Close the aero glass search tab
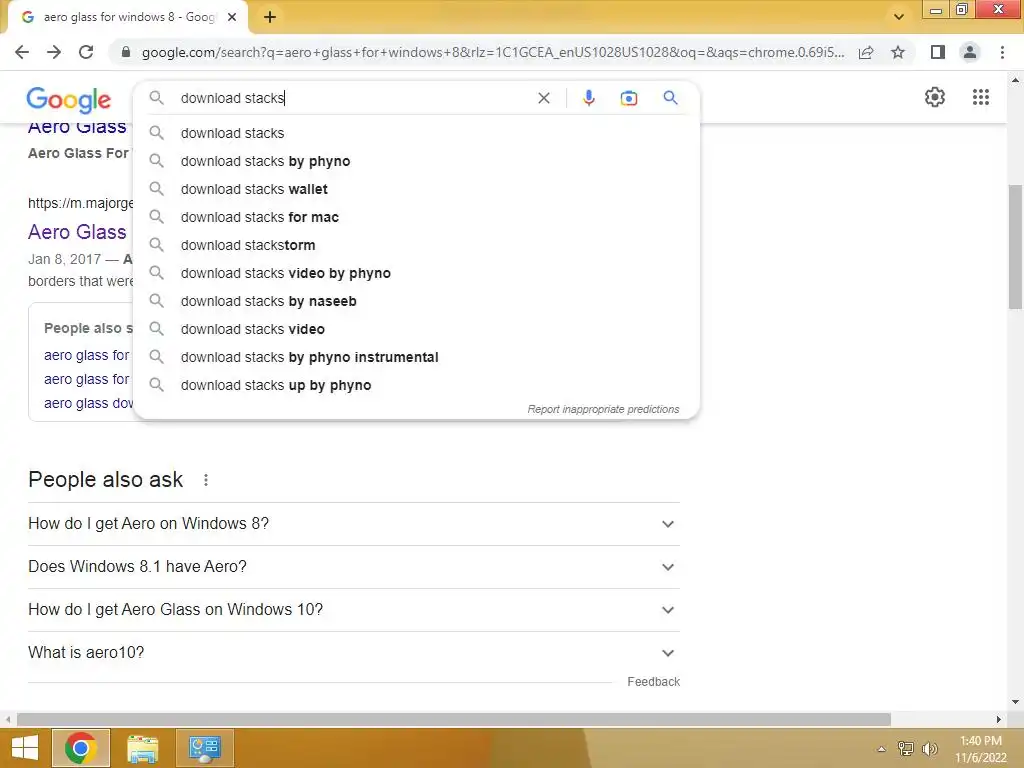1024x768 pixels. click(232, 17)
